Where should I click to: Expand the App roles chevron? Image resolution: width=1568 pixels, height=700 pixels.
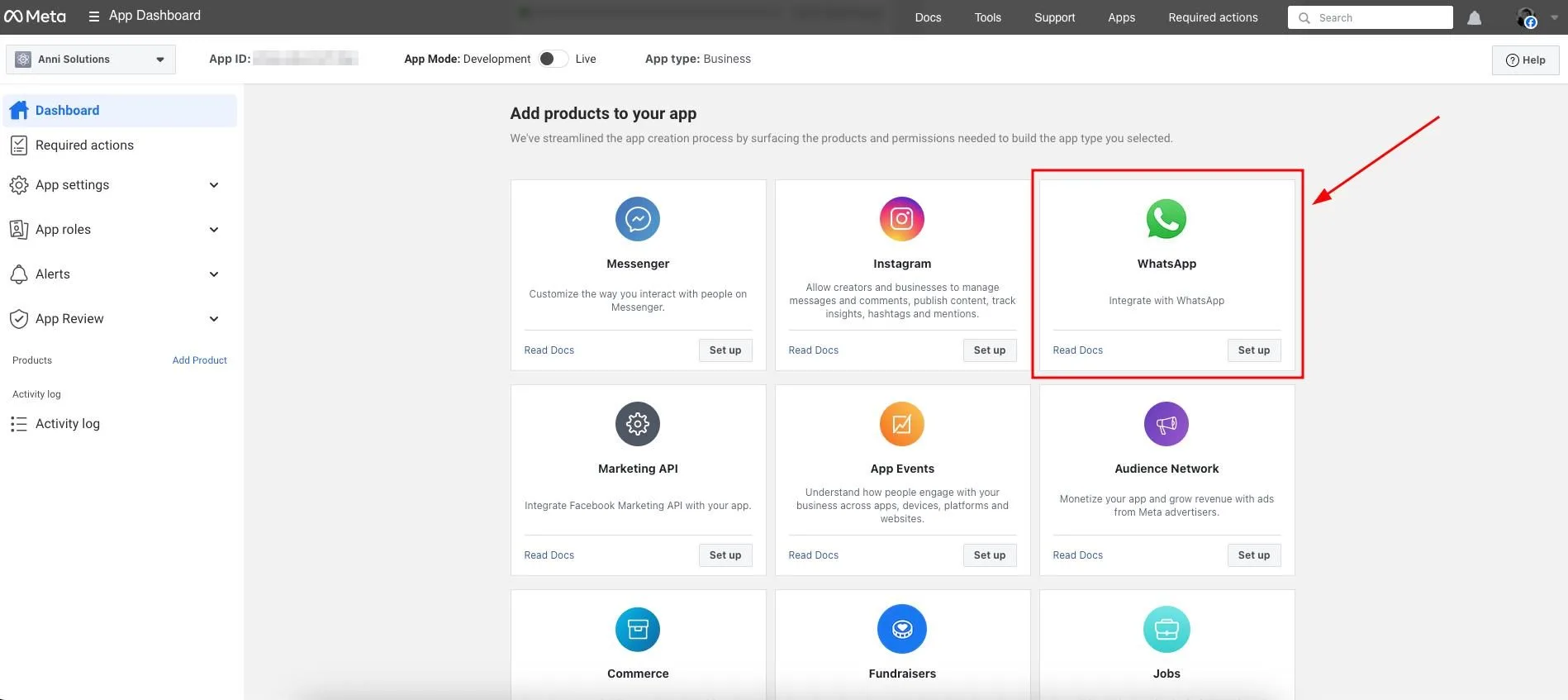coord(214,230)
